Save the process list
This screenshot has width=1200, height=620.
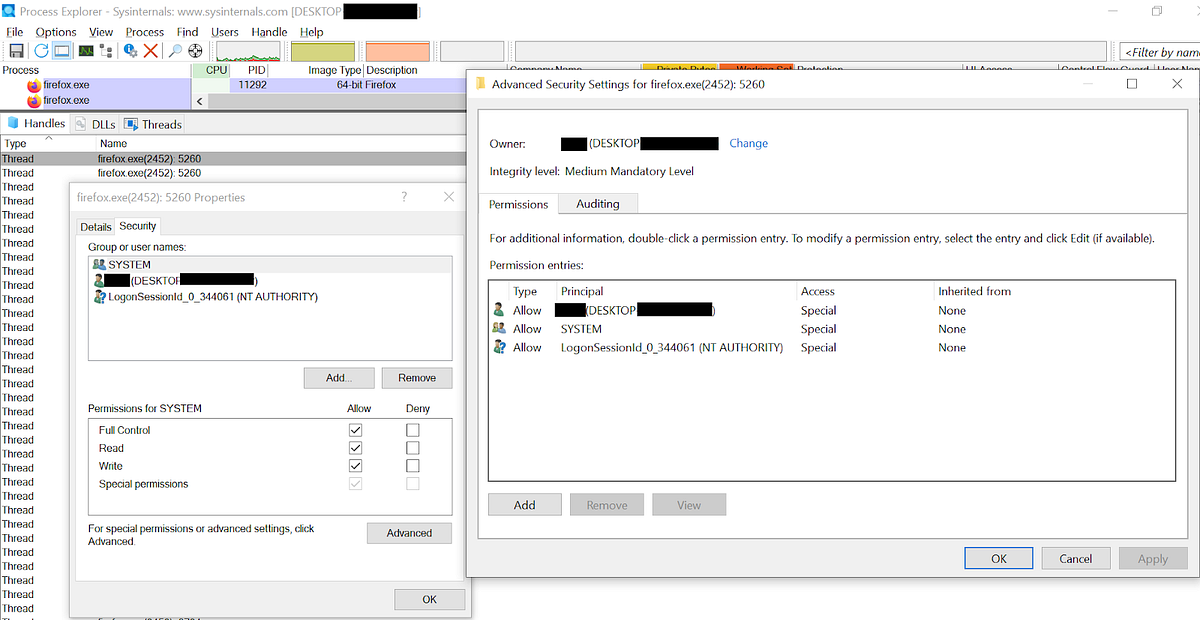click(16, 50)
